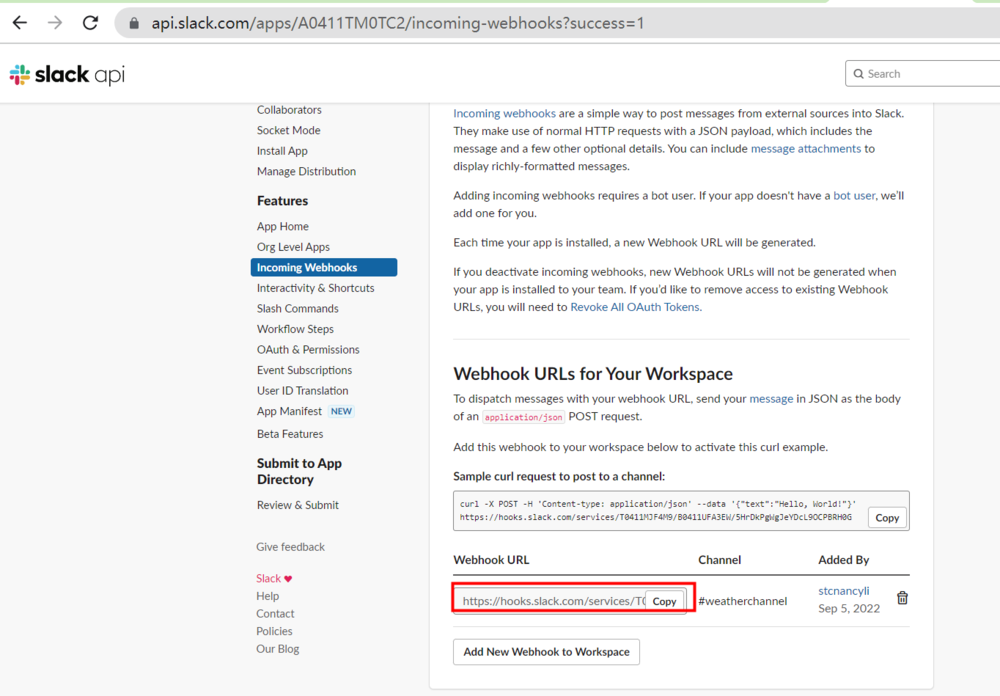
Task: Open App Manifest sidebar item
Action: [x=289, y=411]
